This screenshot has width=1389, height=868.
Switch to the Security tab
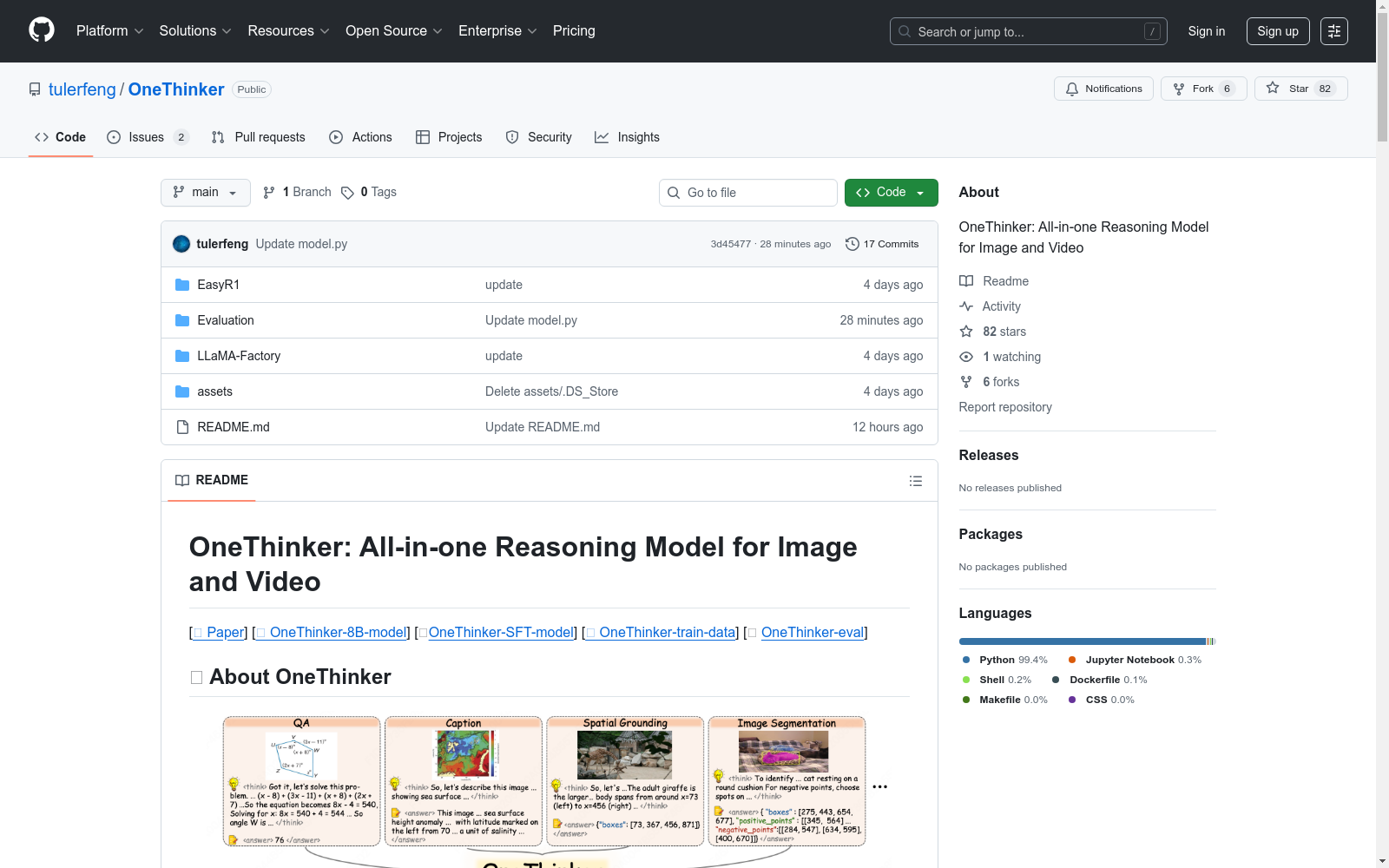pos(539,137)
